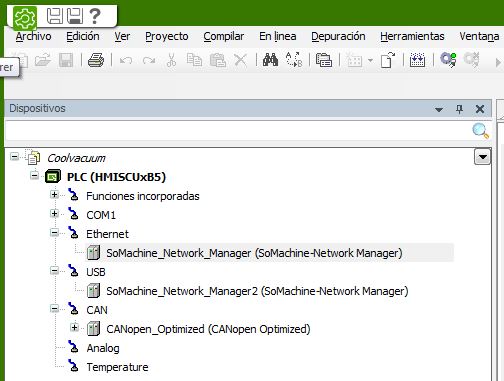Image resolution: width=504 pixels, height=381 pixels.
Task: Click the Save project toolbar icon
Action: pyautogui.click(x=66, y=60)
